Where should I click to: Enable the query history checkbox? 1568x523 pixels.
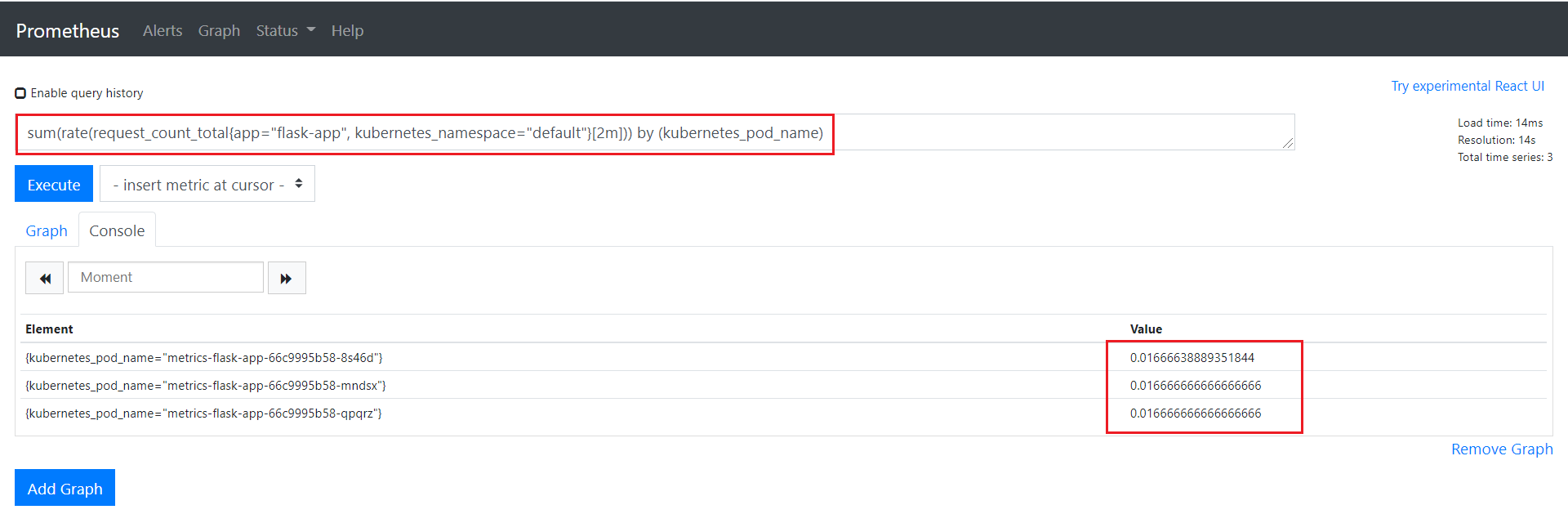point(20,93)
